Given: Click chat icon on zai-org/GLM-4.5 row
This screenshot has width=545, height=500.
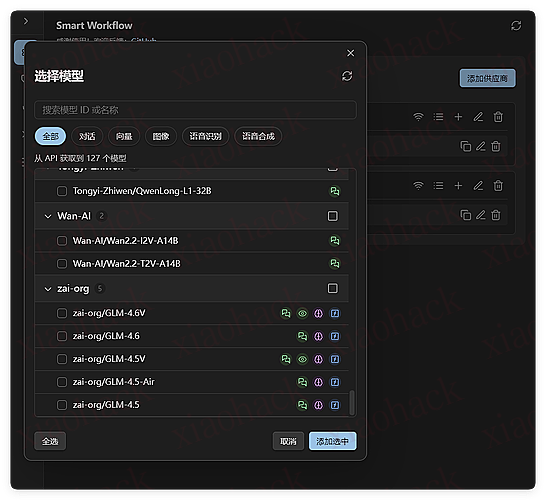Looking at the screenshot, I should click(x=302, y=405).
